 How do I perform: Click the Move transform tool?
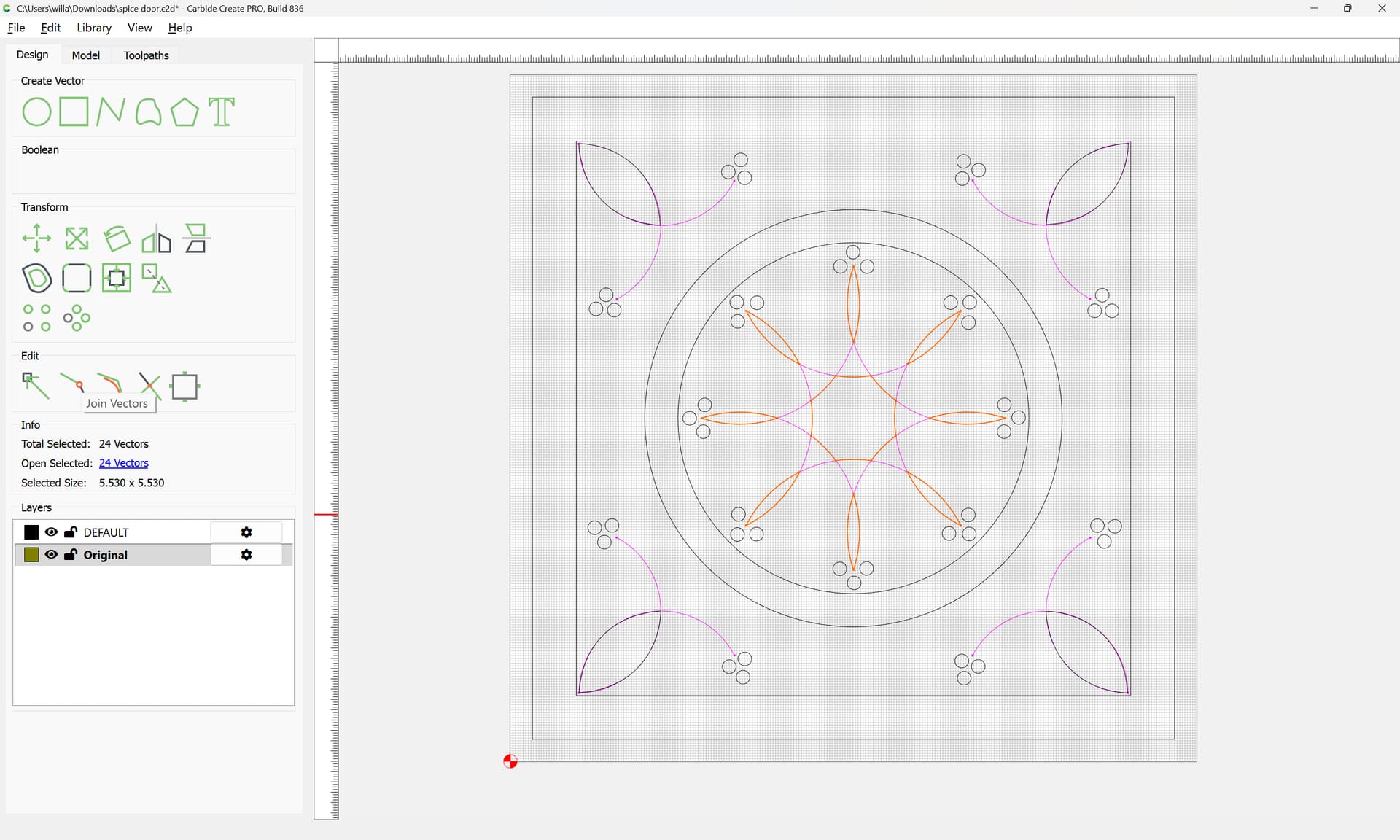click(36, 238)
